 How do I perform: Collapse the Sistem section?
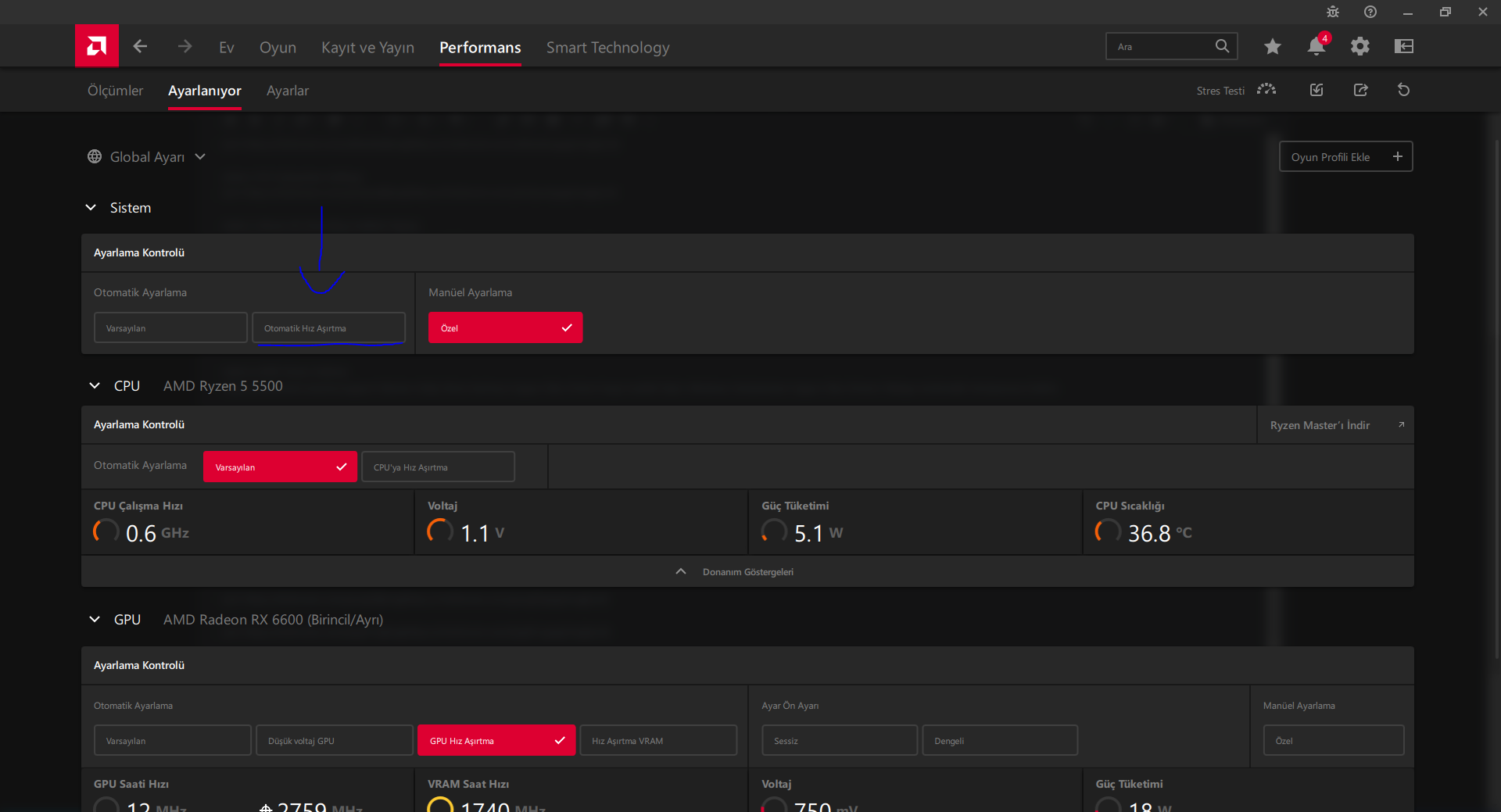[x=91, y=207]
